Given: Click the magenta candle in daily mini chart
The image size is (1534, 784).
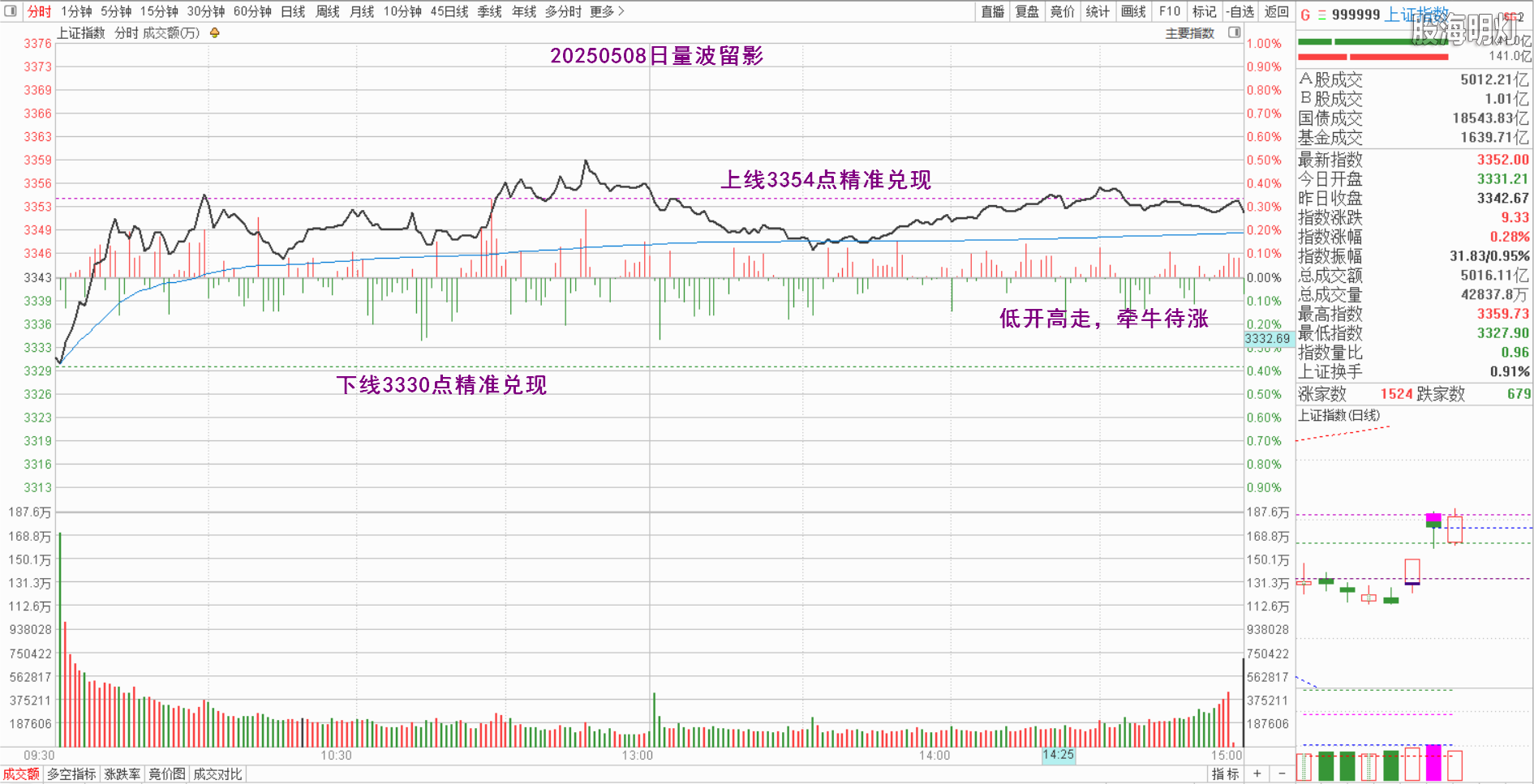Looking at the screenshot, I should [1433, 521].
